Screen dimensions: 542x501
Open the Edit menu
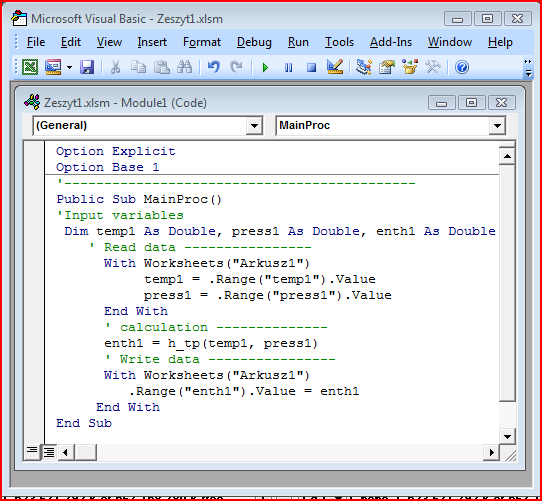point(71,42)
